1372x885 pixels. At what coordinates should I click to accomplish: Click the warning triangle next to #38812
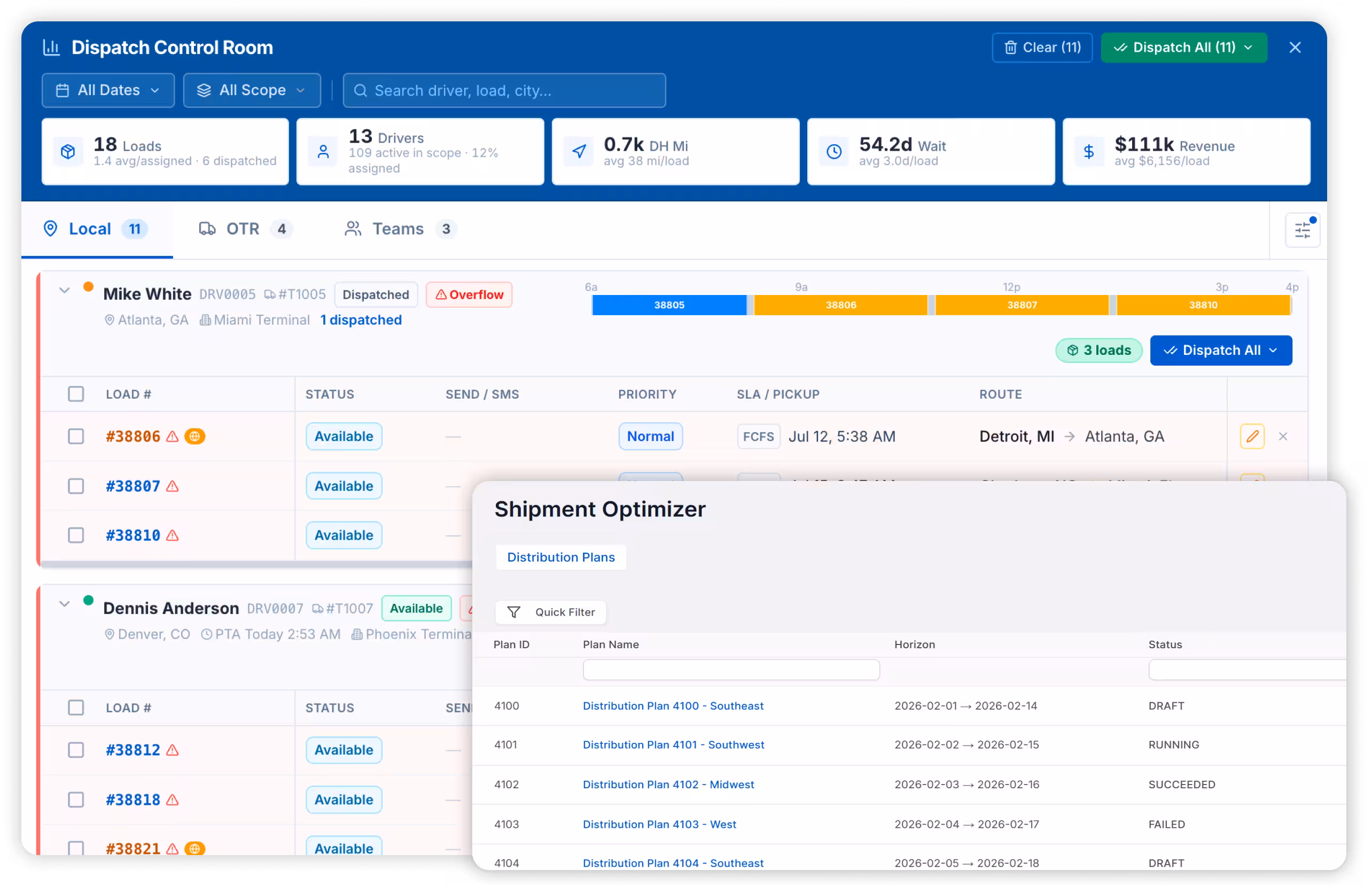(x=173, y=750)
